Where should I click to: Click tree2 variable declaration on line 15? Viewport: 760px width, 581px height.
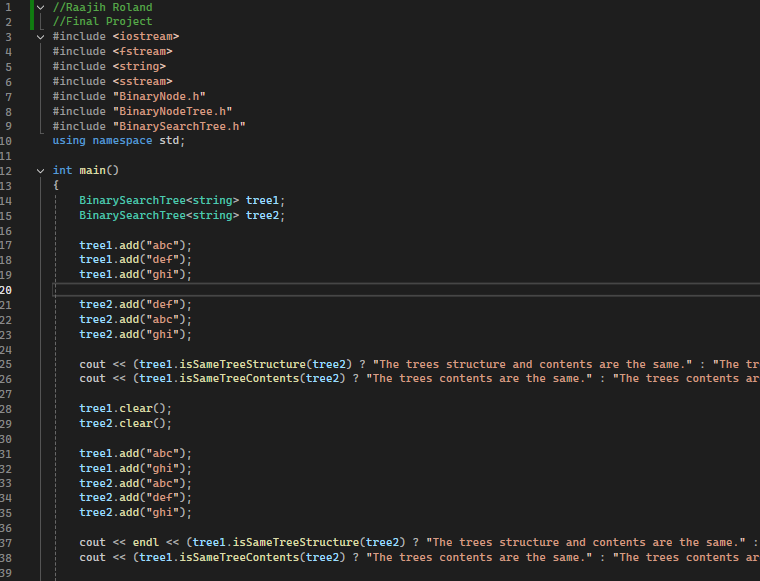tap(262, 215)
